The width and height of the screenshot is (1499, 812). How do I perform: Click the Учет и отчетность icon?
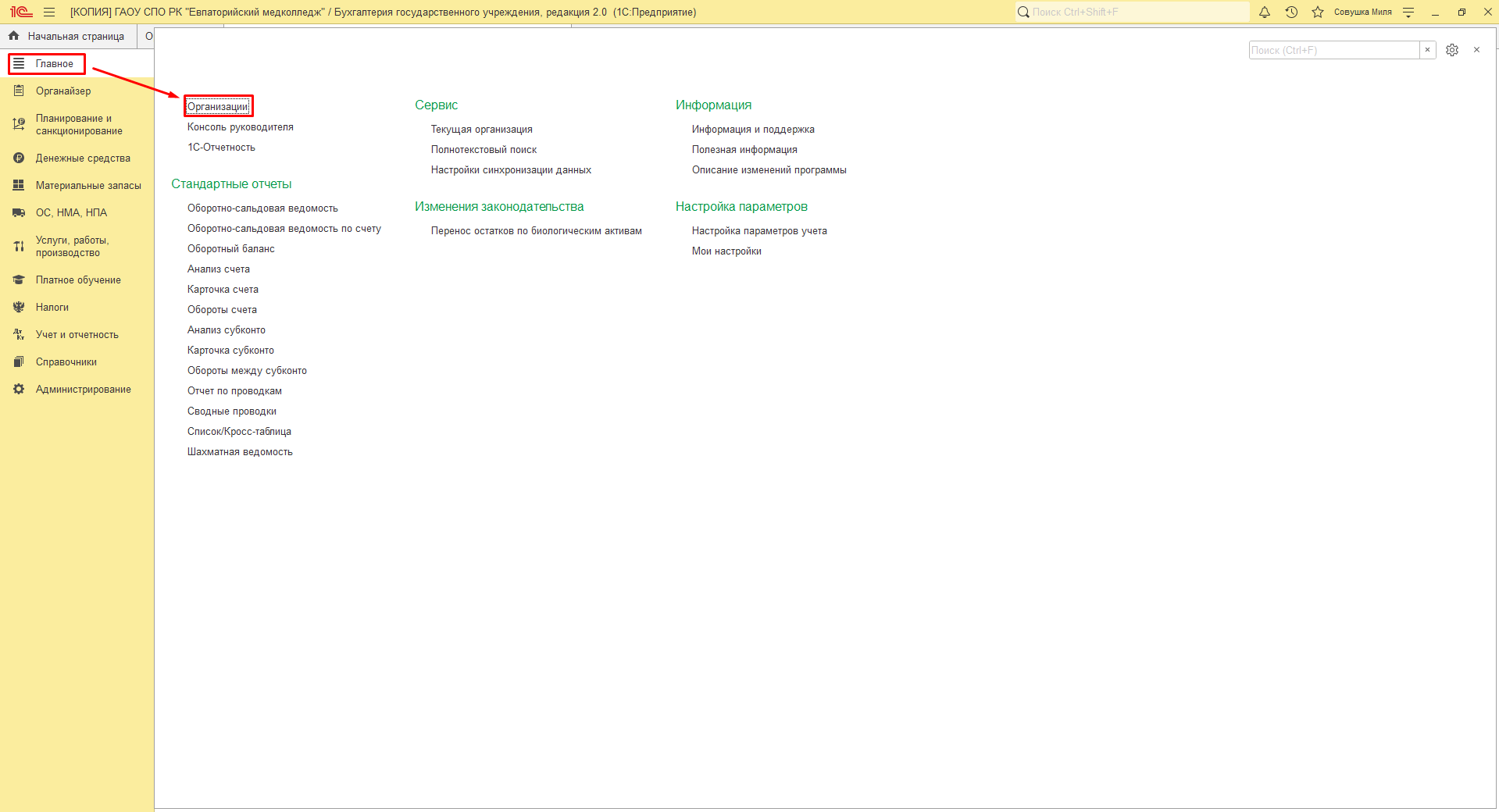click(x=19, y=334)
